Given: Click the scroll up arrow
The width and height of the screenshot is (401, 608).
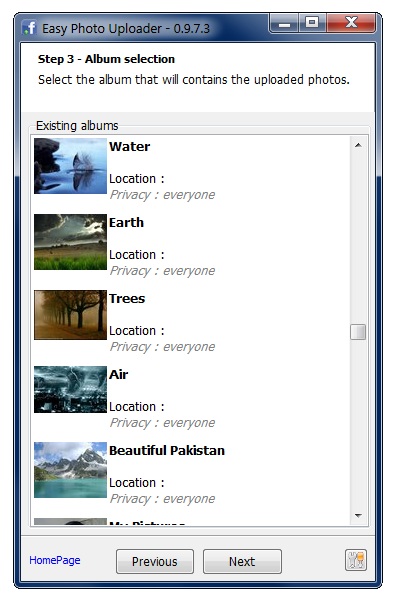Looking at the screenshot, I should (x=358, y=145).
